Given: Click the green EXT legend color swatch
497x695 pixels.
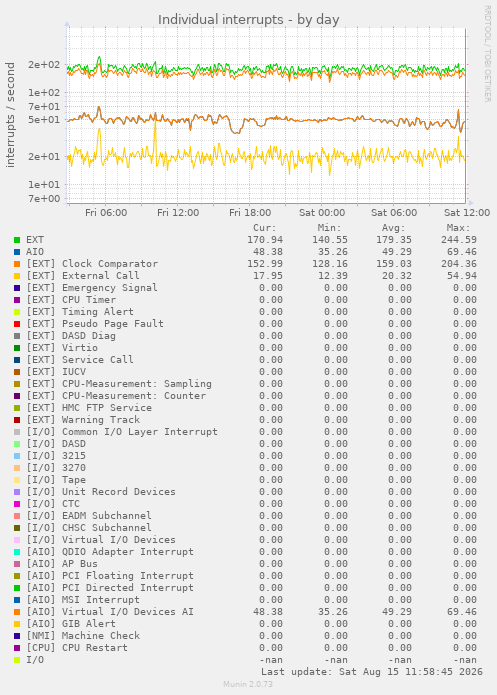Looking at the screenshot, I should (17, 240).
